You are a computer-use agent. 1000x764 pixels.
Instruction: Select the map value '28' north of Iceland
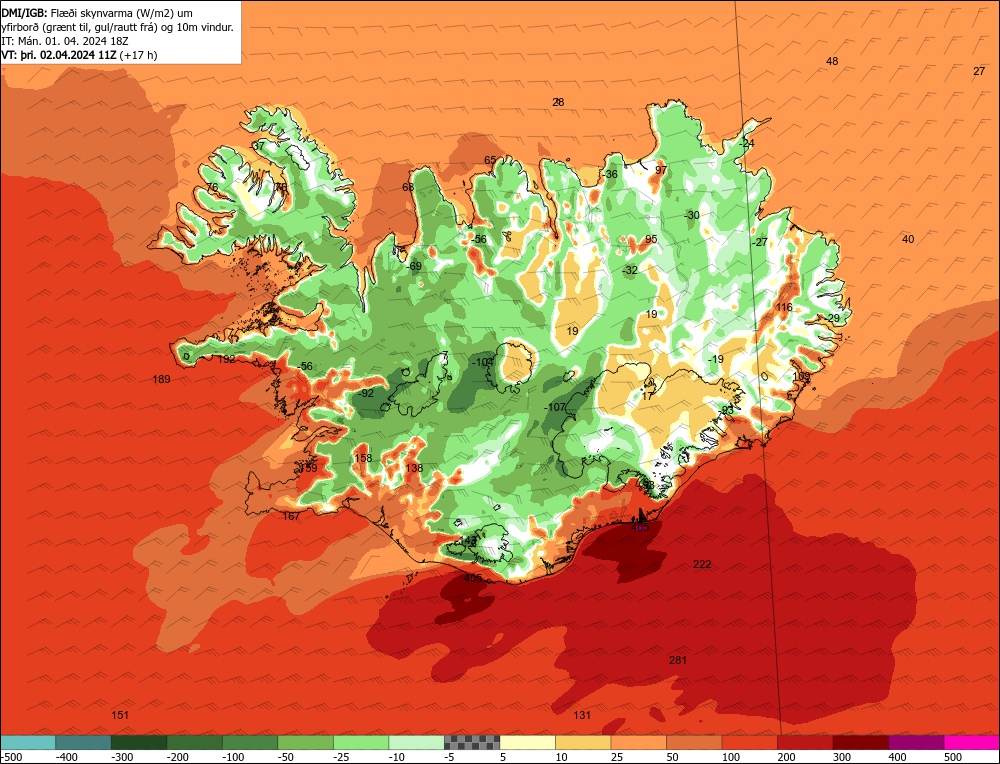pyautogui.click(x=558, y=102)
